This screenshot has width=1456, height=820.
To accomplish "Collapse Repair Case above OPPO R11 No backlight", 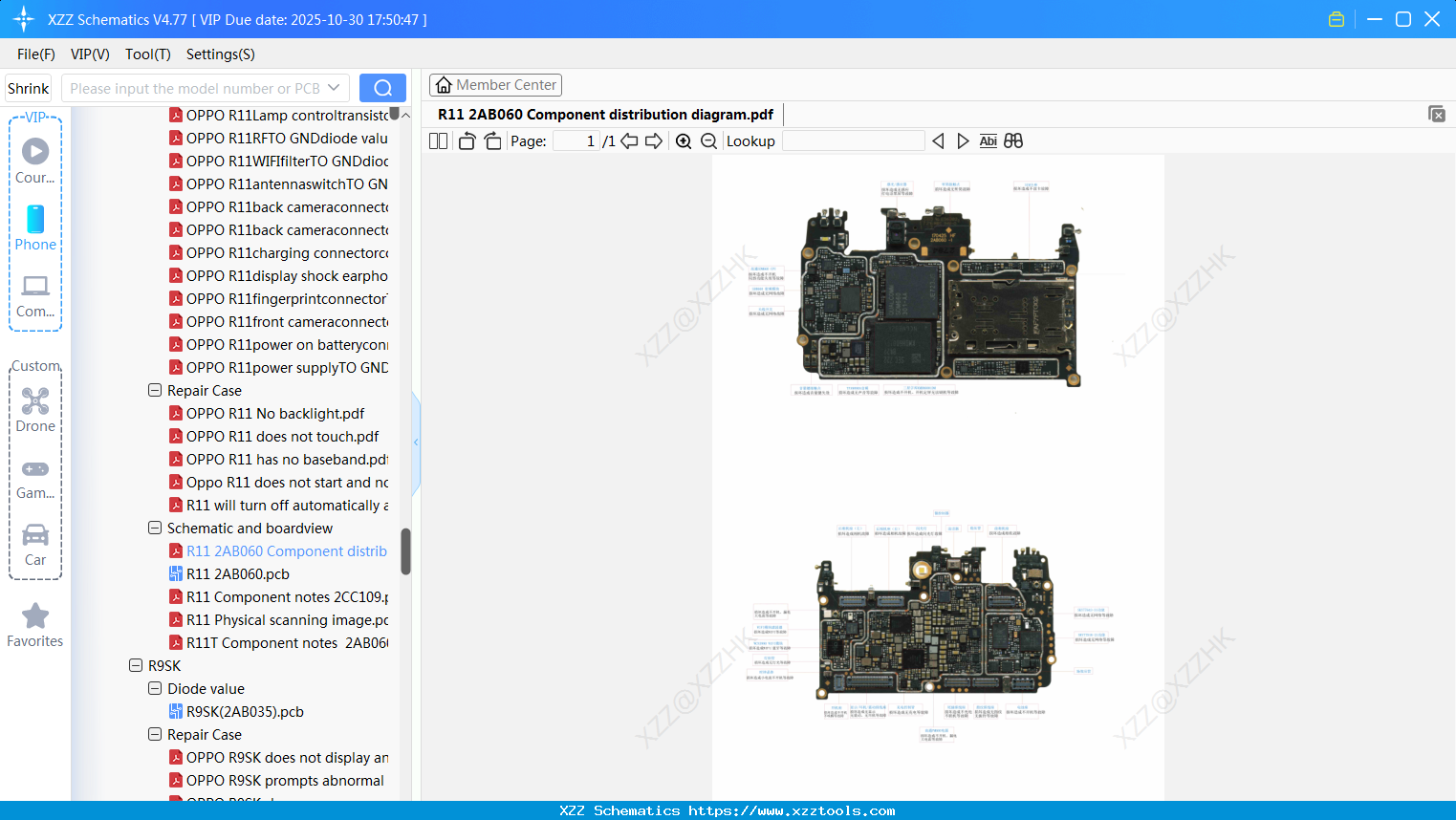I will [x=155, y=390].
